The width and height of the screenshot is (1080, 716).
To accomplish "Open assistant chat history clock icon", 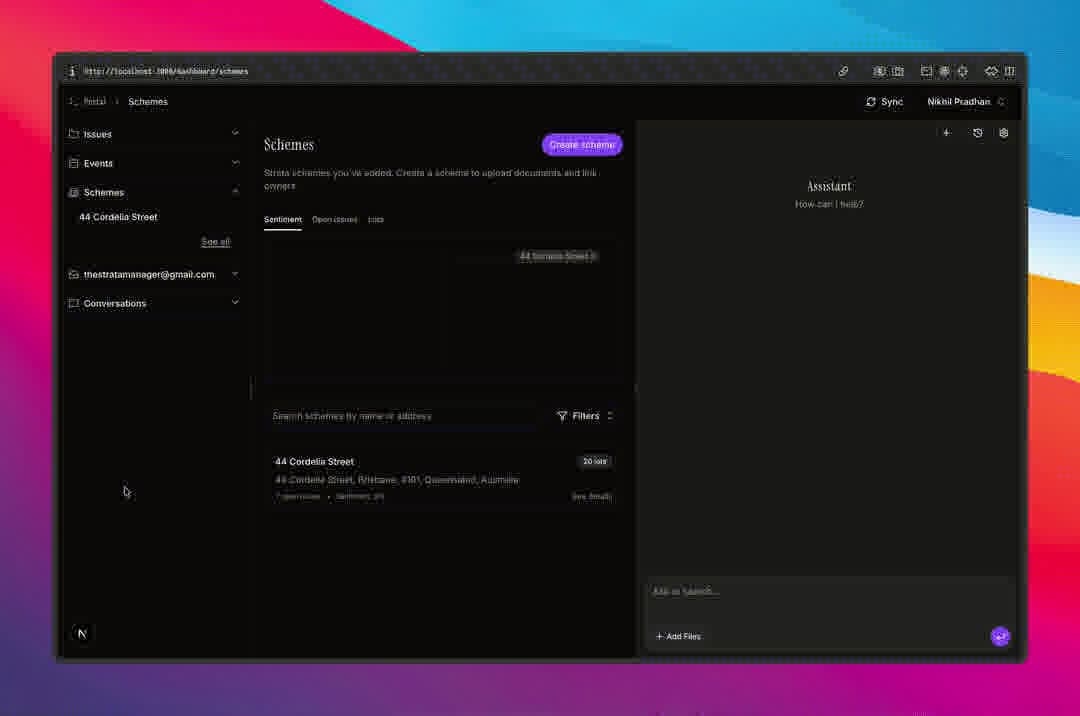I will click(977, 133).
